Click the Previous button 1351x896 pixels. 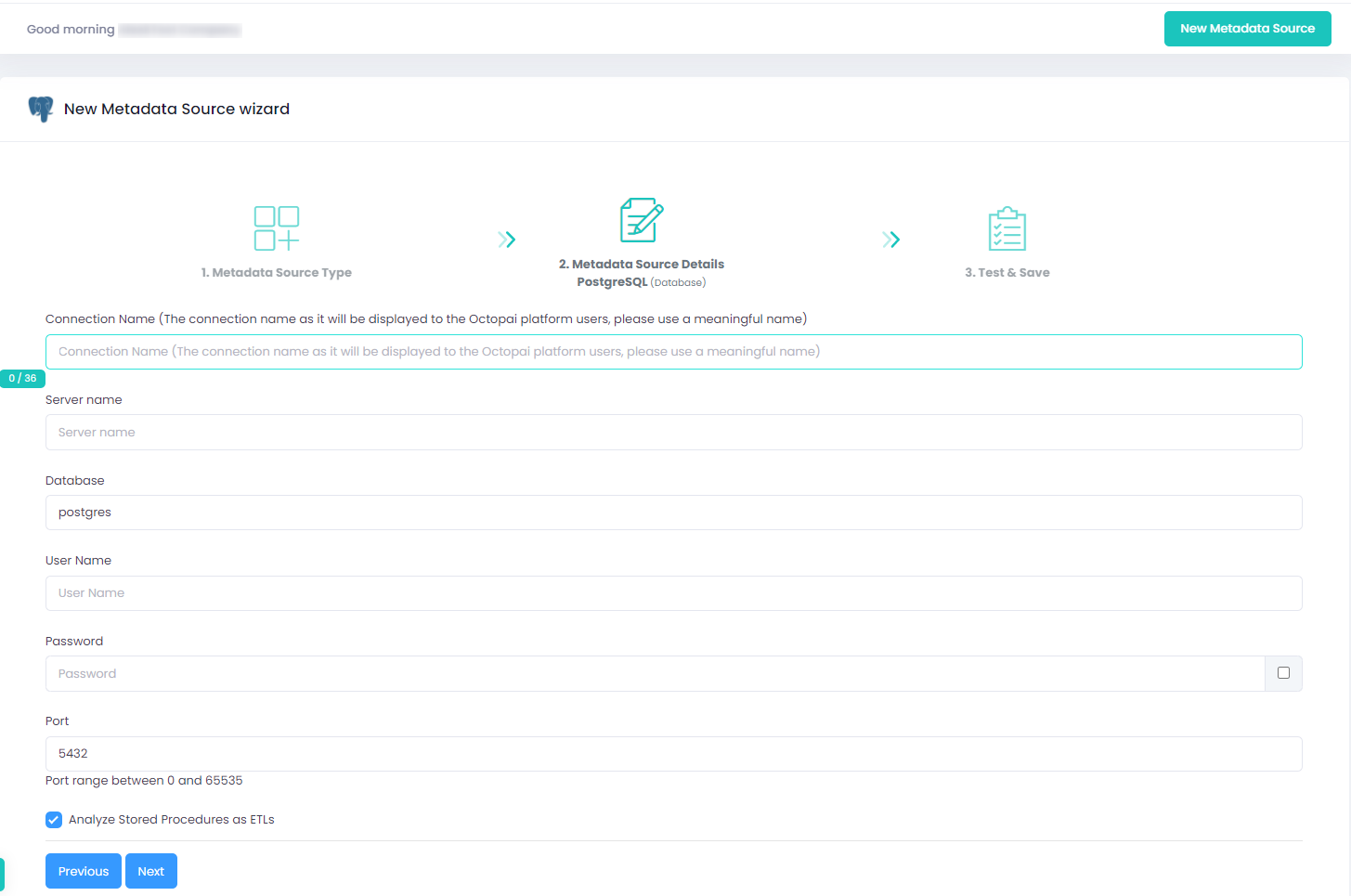point(84,871)
